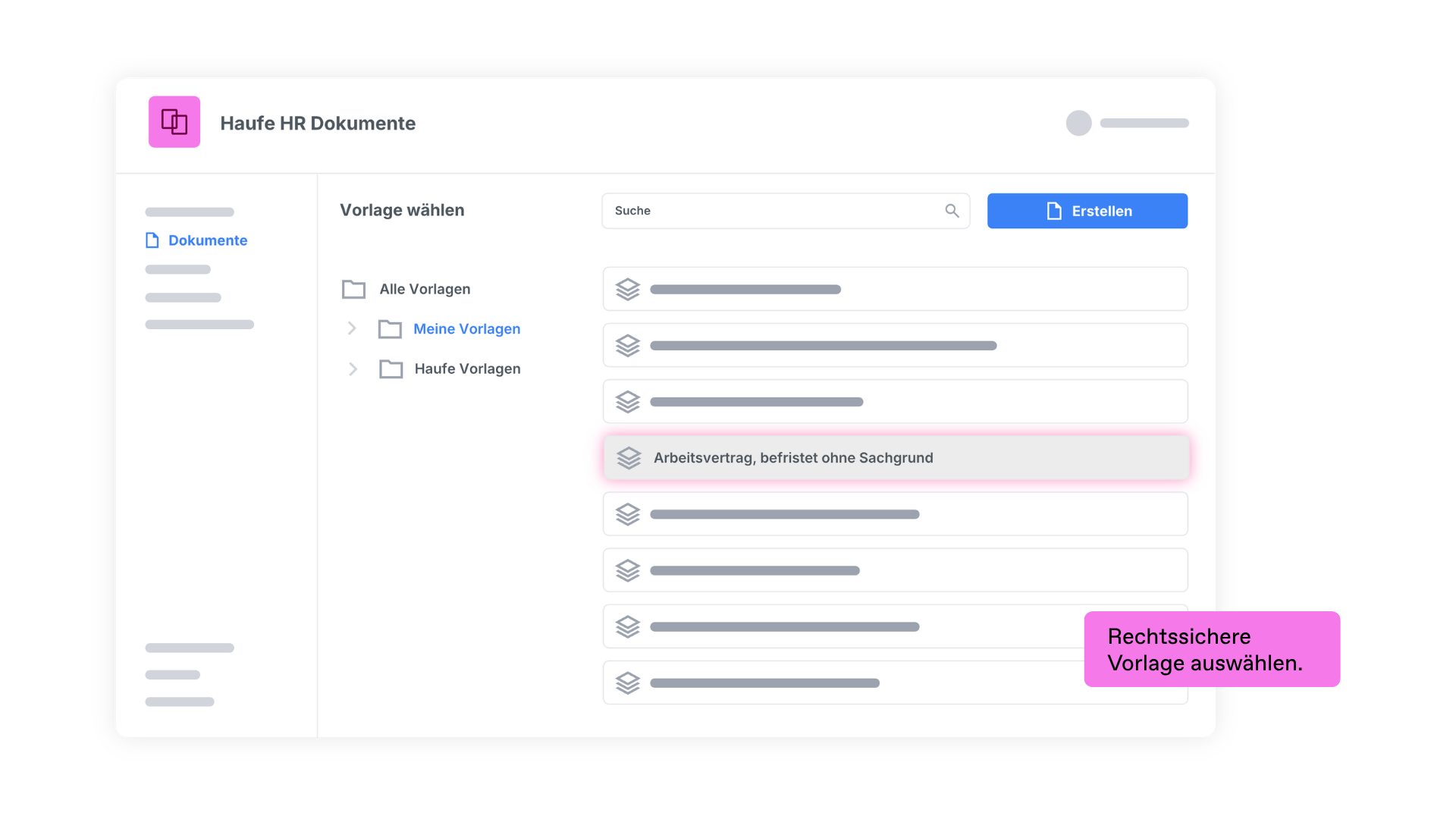Click the Meine Vorlagen folder icon

[390, 328]
